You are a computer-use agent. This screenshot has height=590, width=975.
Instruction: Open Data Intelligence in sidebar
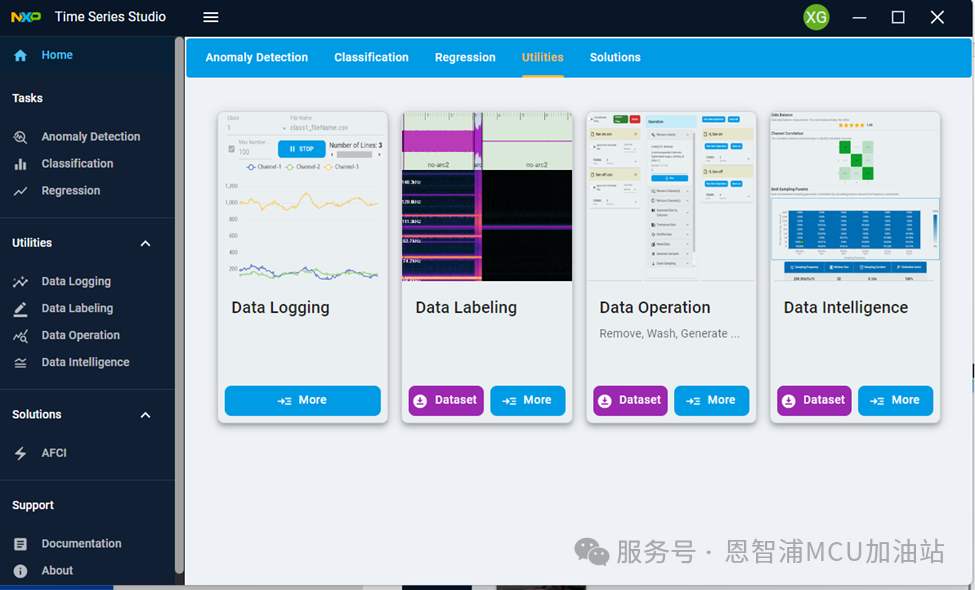coord(87,362)
